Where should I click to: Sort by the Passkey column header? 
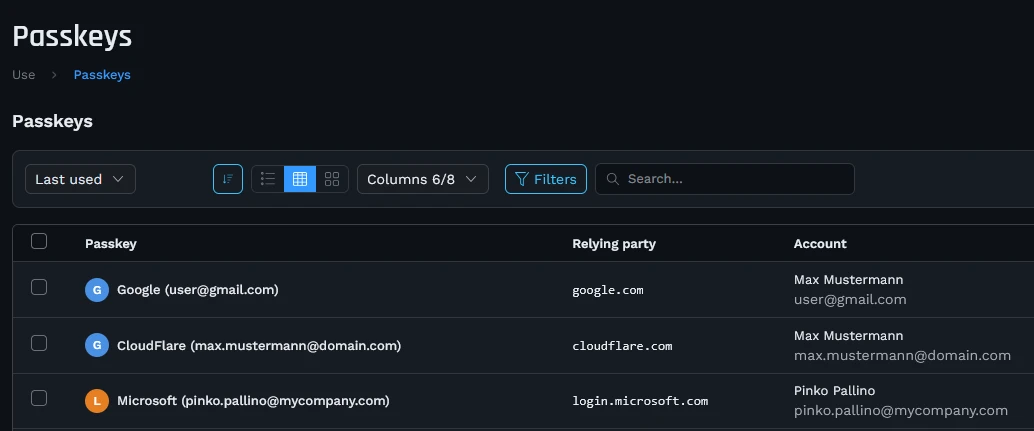tap(111, 244)
